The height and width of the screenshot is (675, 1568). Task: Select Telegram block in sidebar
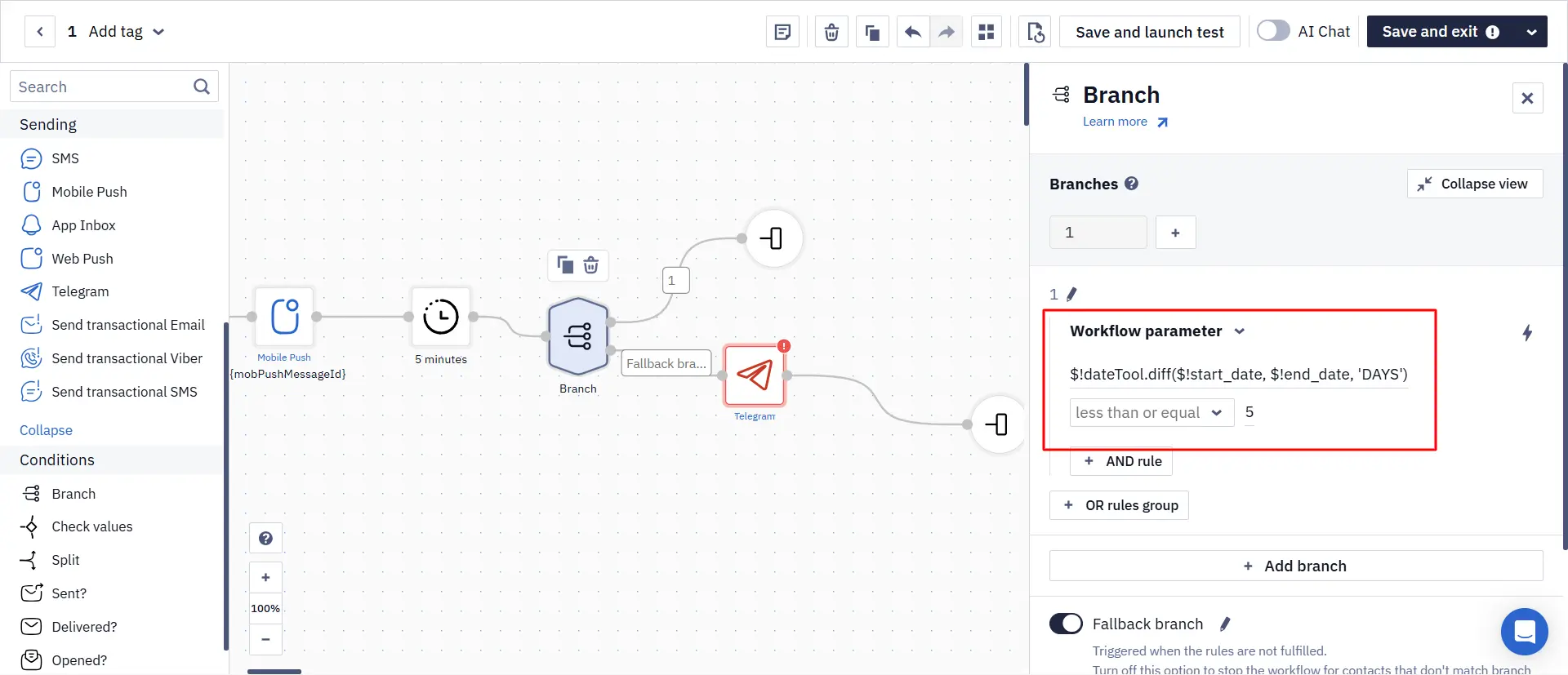click(65, 291)
